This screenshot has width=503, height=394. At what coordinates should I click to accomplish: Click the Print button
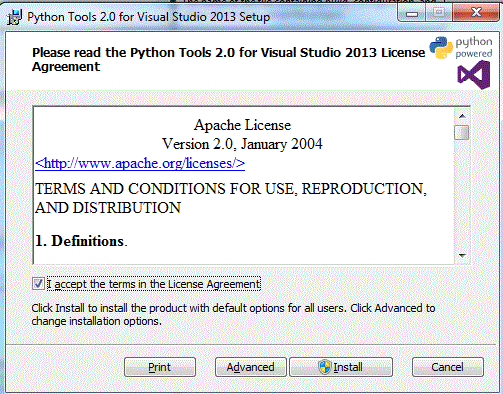pyautogui.click(x=160, y=367)
